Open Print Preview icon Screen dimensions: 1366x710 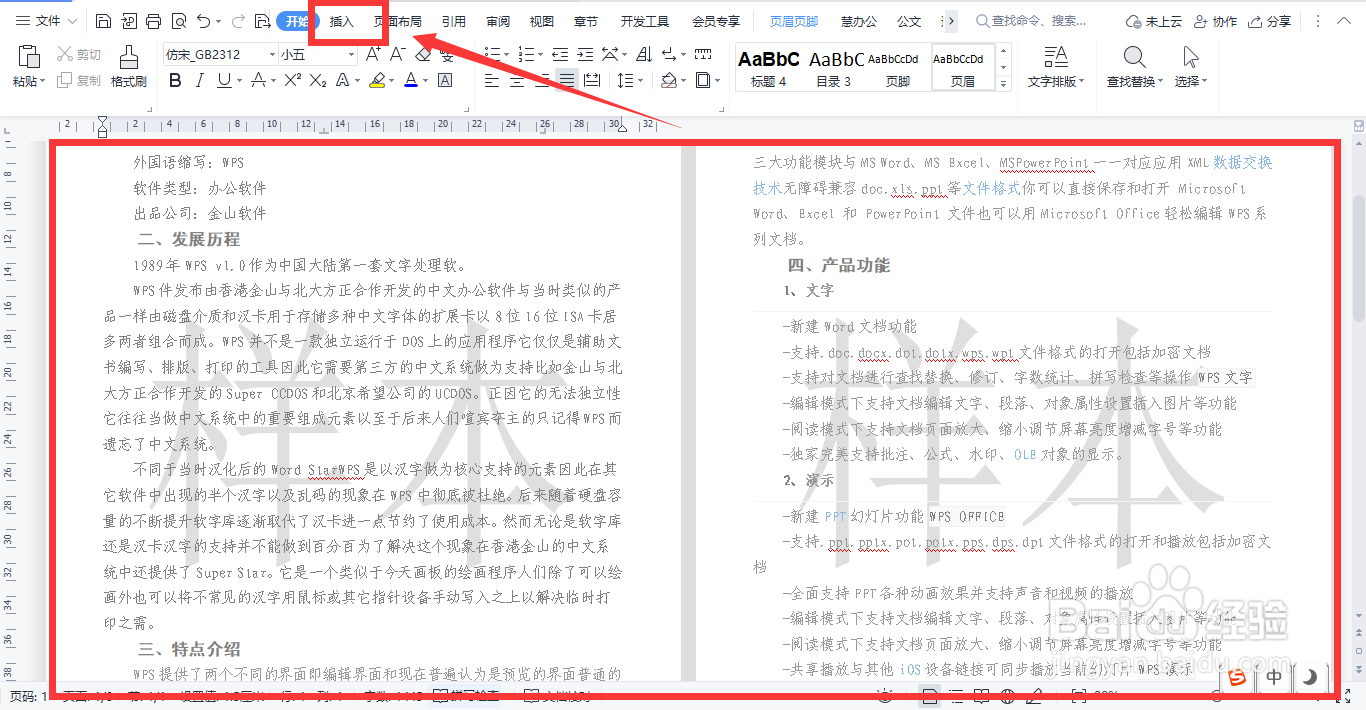(x=178, y=21)
